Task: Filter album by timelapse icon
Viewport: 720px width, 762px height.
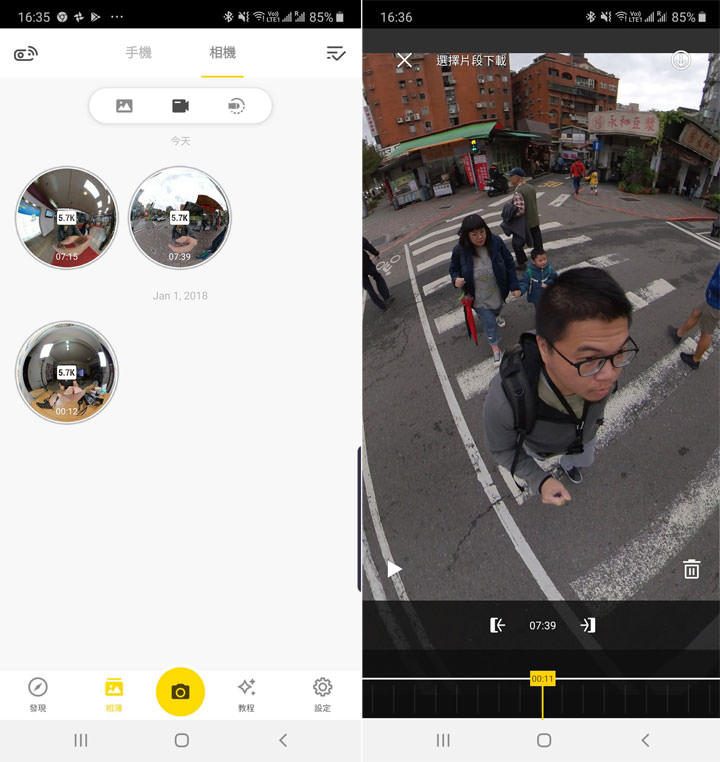Action: coord(236,106)
